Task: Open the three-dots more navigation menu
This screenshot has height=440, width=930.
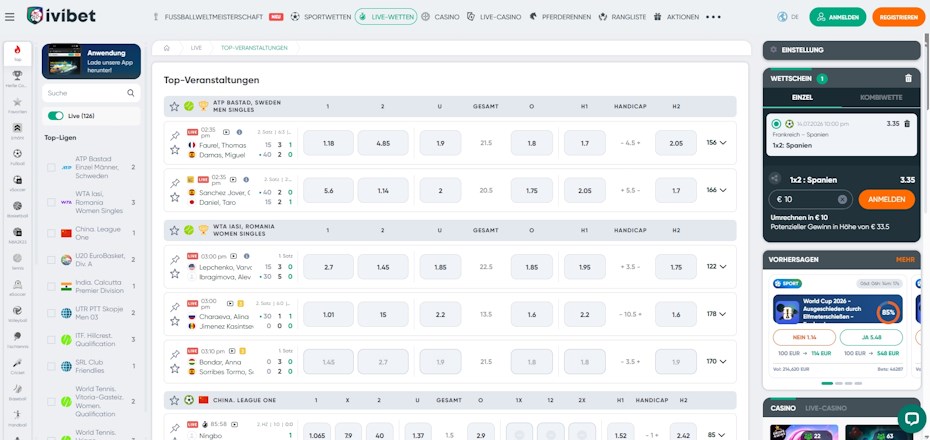Action: [x=713, y=17]
